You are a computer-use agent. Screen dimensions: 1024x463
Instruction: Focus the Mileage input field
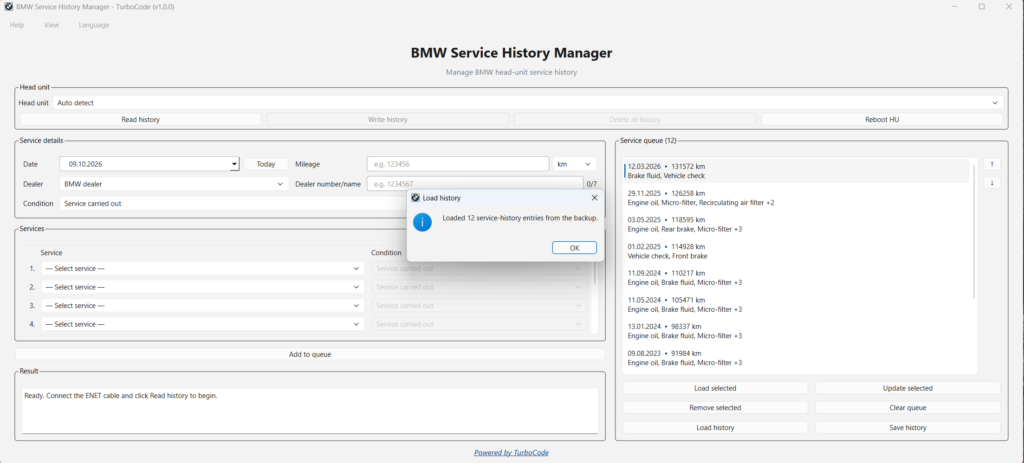[458, 164]
